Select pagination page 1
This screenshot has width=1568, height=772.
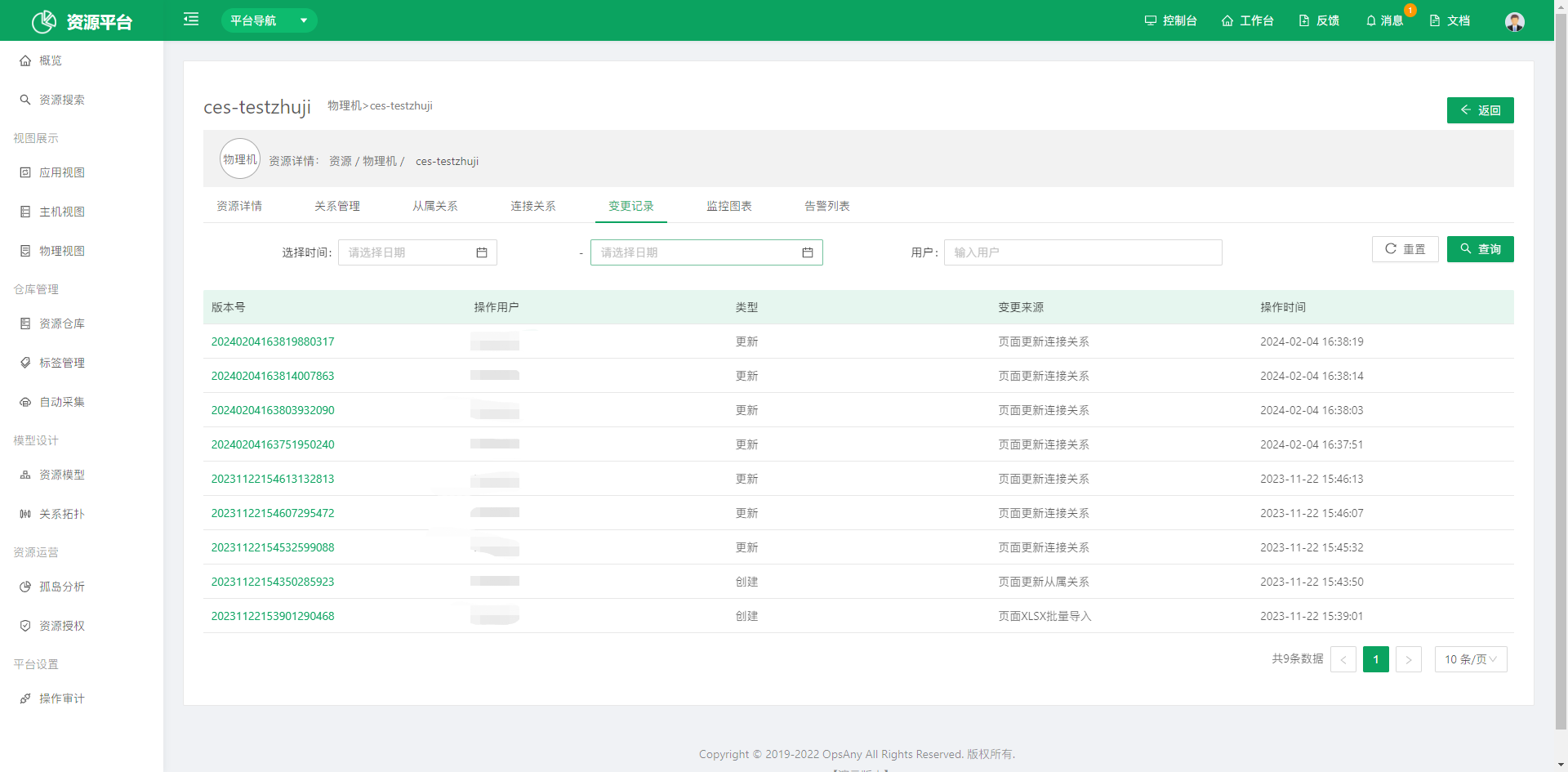point(1376,659)
